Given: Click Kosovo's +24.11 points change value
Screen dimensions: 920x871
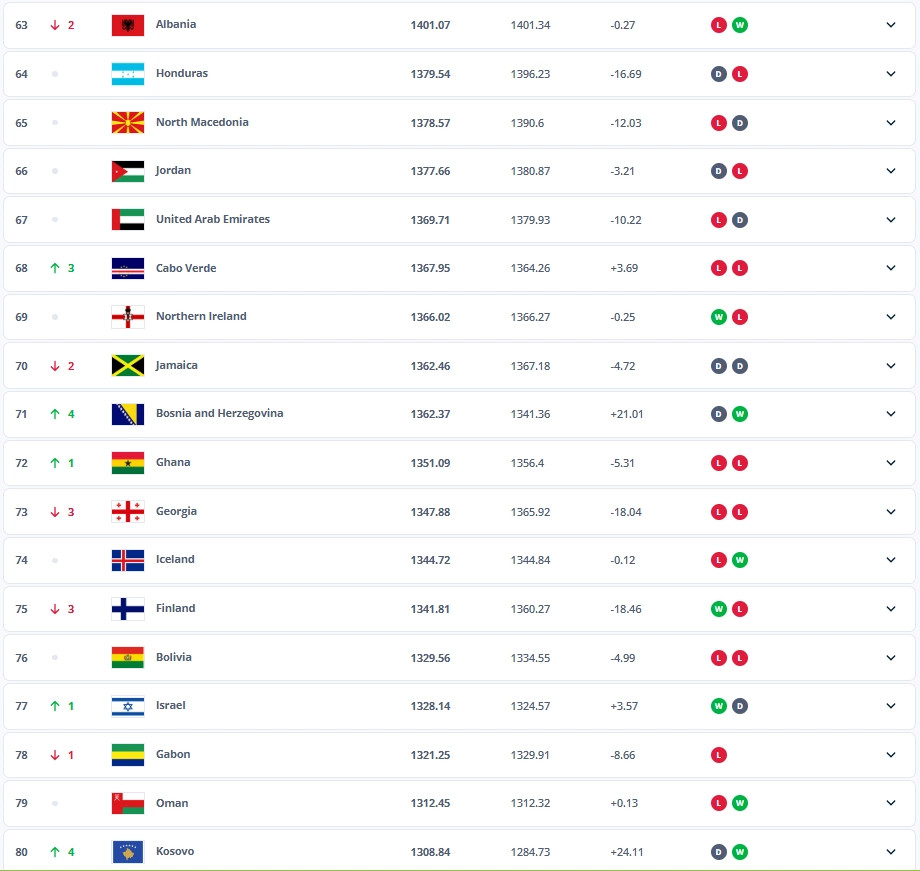Looking at the screenshot, I should click(x=626, y=852).
